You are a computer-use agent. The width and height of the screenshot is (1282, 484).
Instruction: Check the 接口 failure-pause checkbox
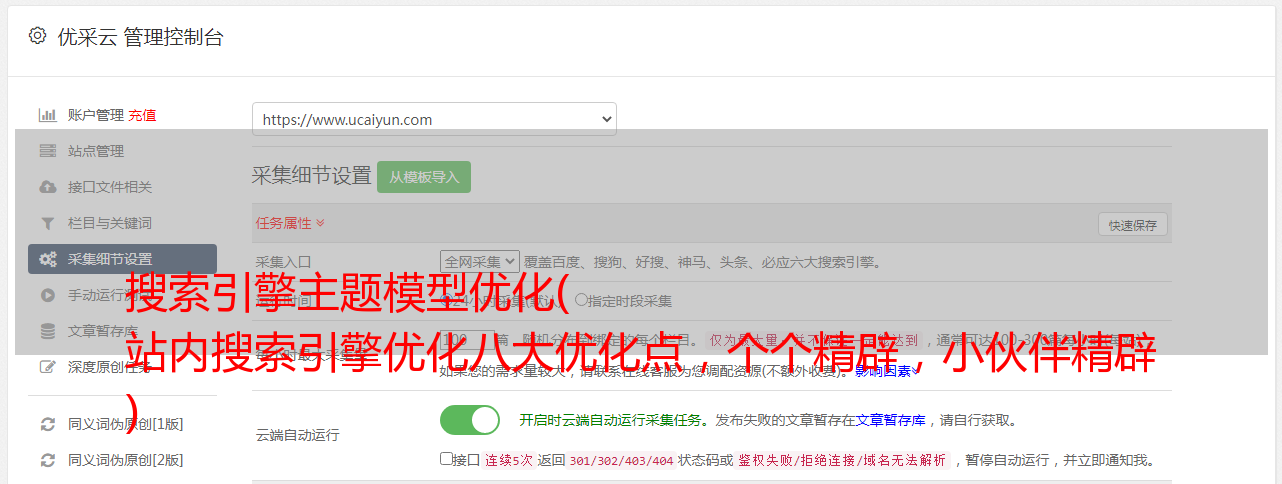click(446, 459)
